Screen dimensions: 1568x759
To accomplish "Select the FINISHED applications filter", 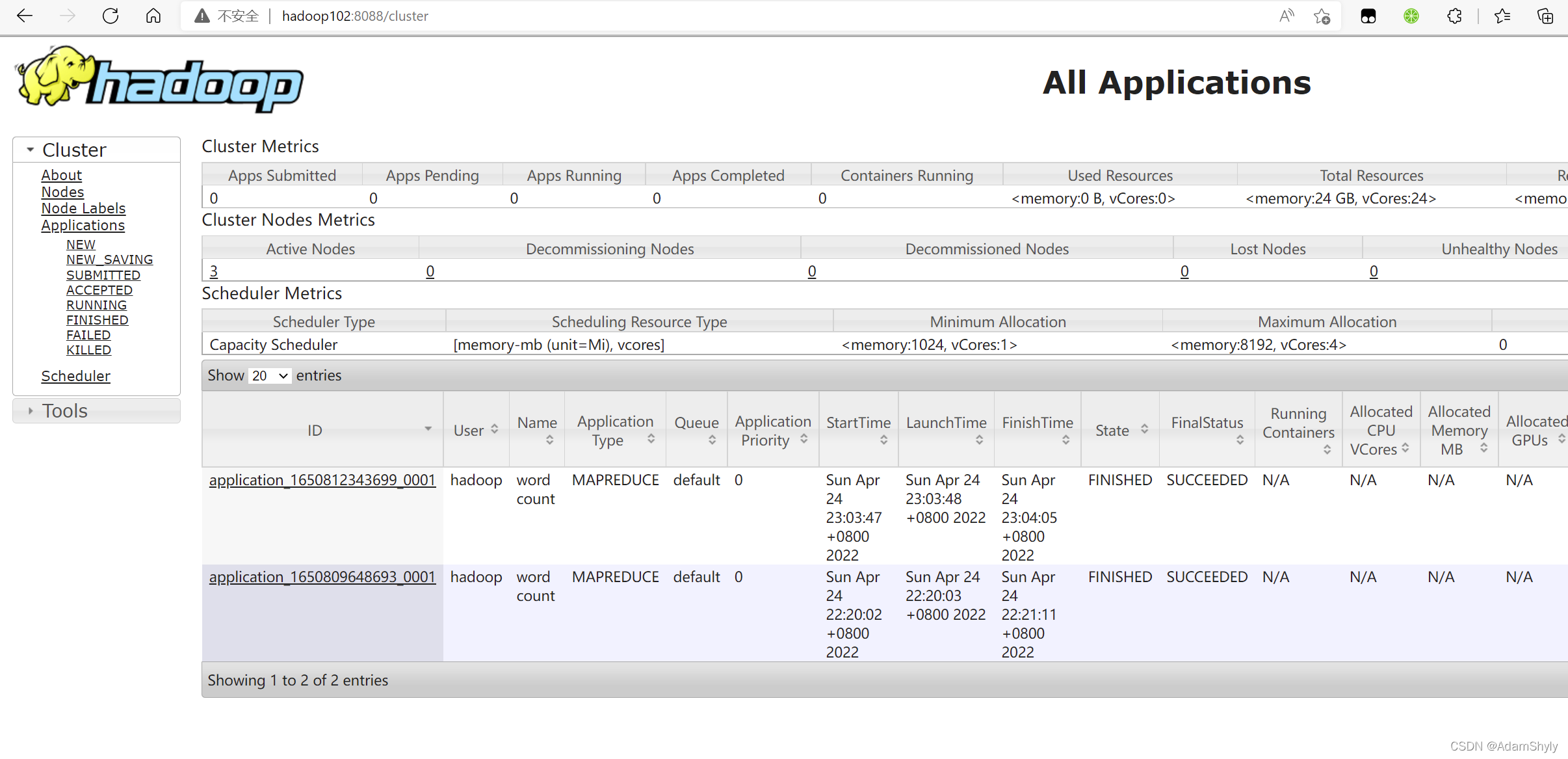I will 97,320.
